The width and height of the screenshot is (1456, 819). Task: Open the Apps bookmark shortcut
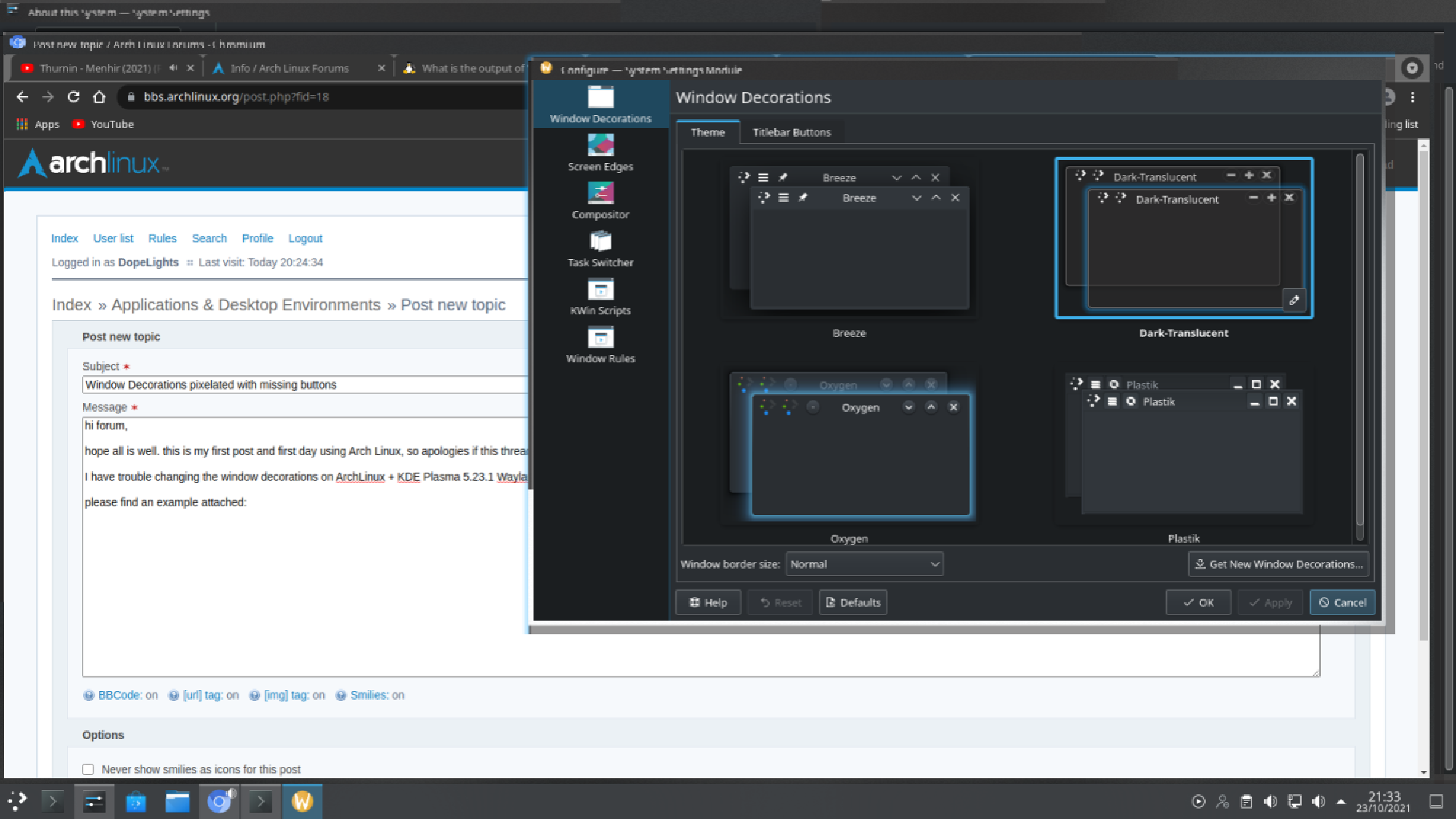38,124
